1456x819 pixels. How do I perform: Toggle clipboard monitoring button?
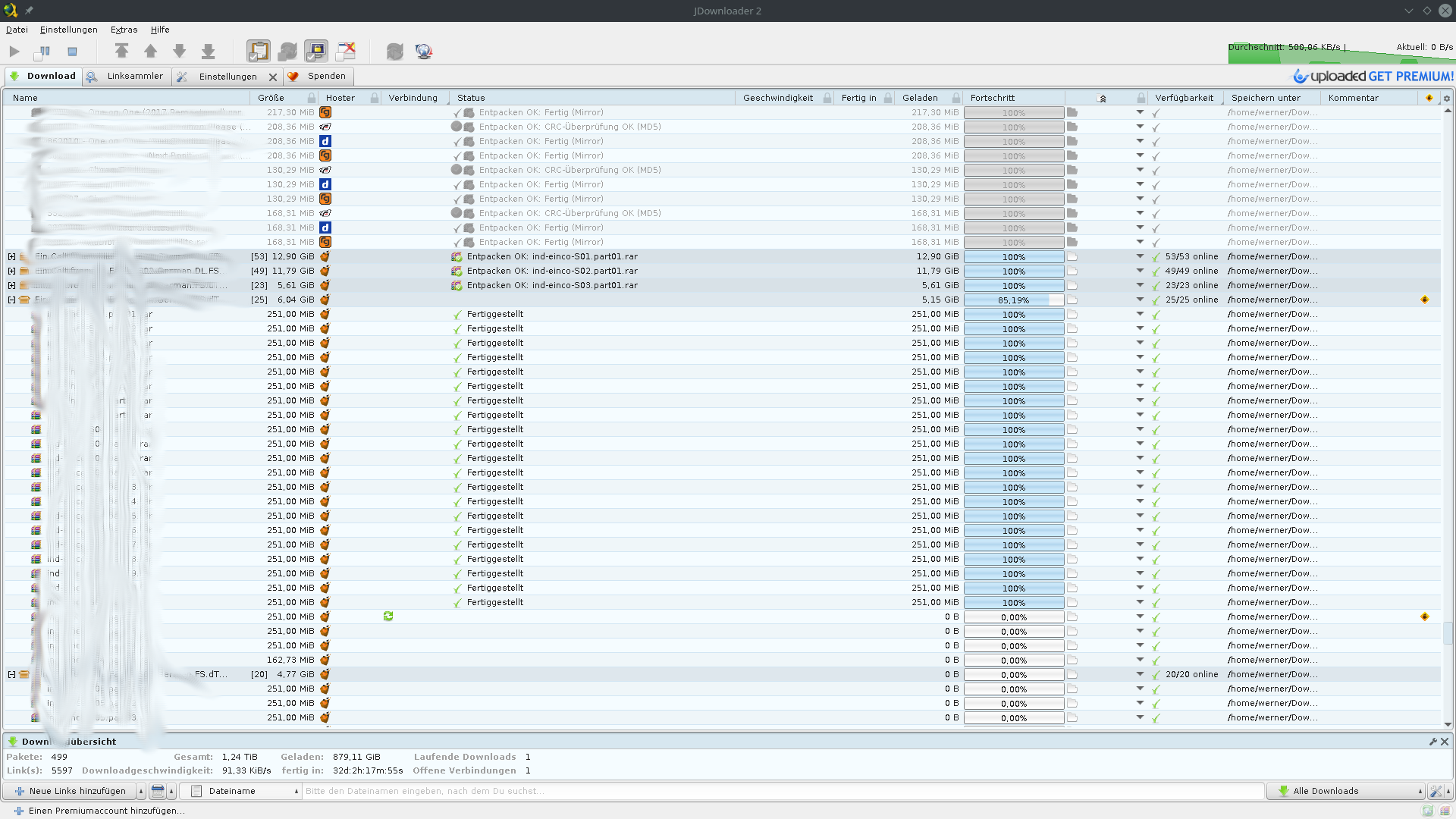pos(258,52)
